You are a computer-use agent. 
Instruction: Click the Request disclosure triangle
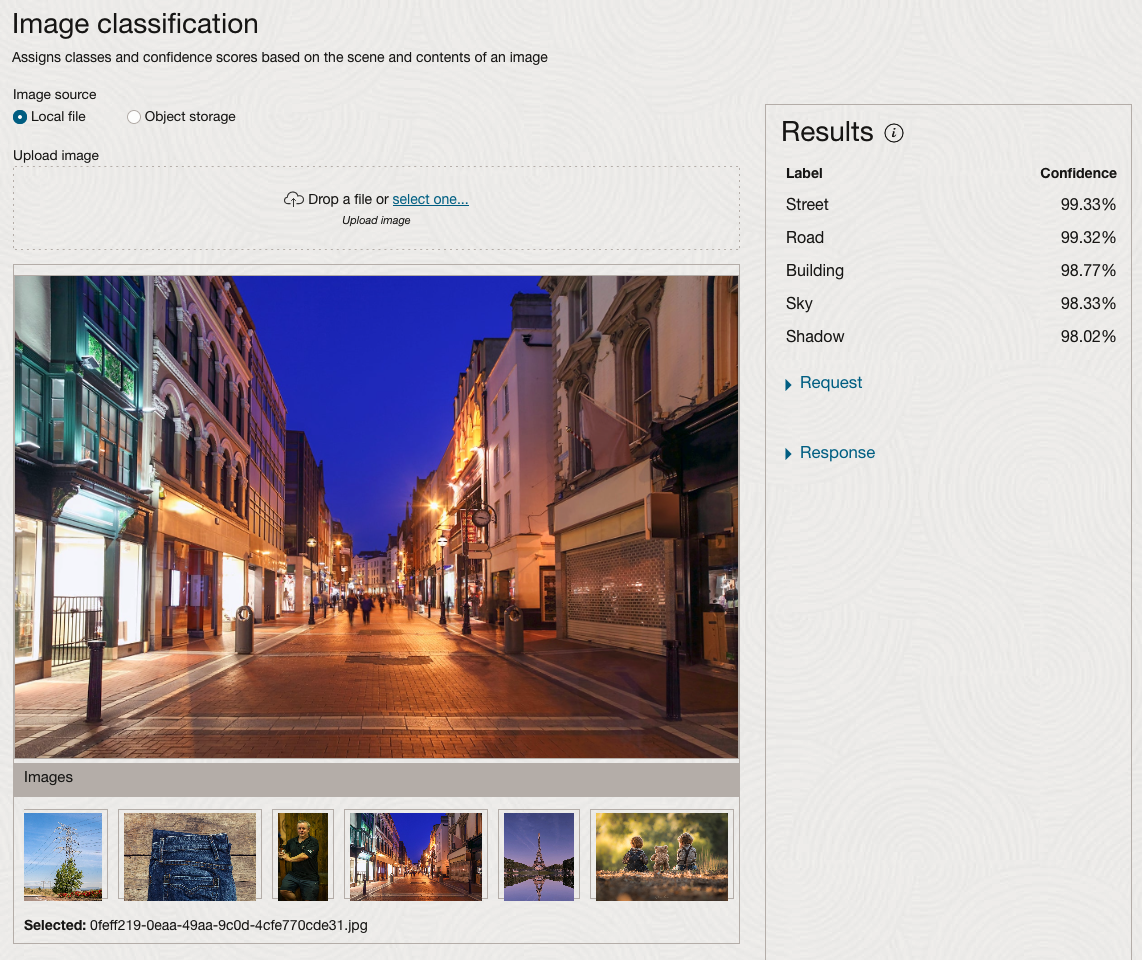pos(789,384)
